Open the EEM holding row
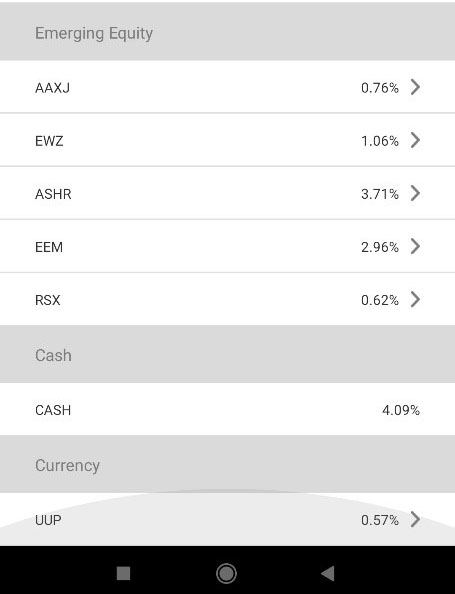 coord(227,246)
